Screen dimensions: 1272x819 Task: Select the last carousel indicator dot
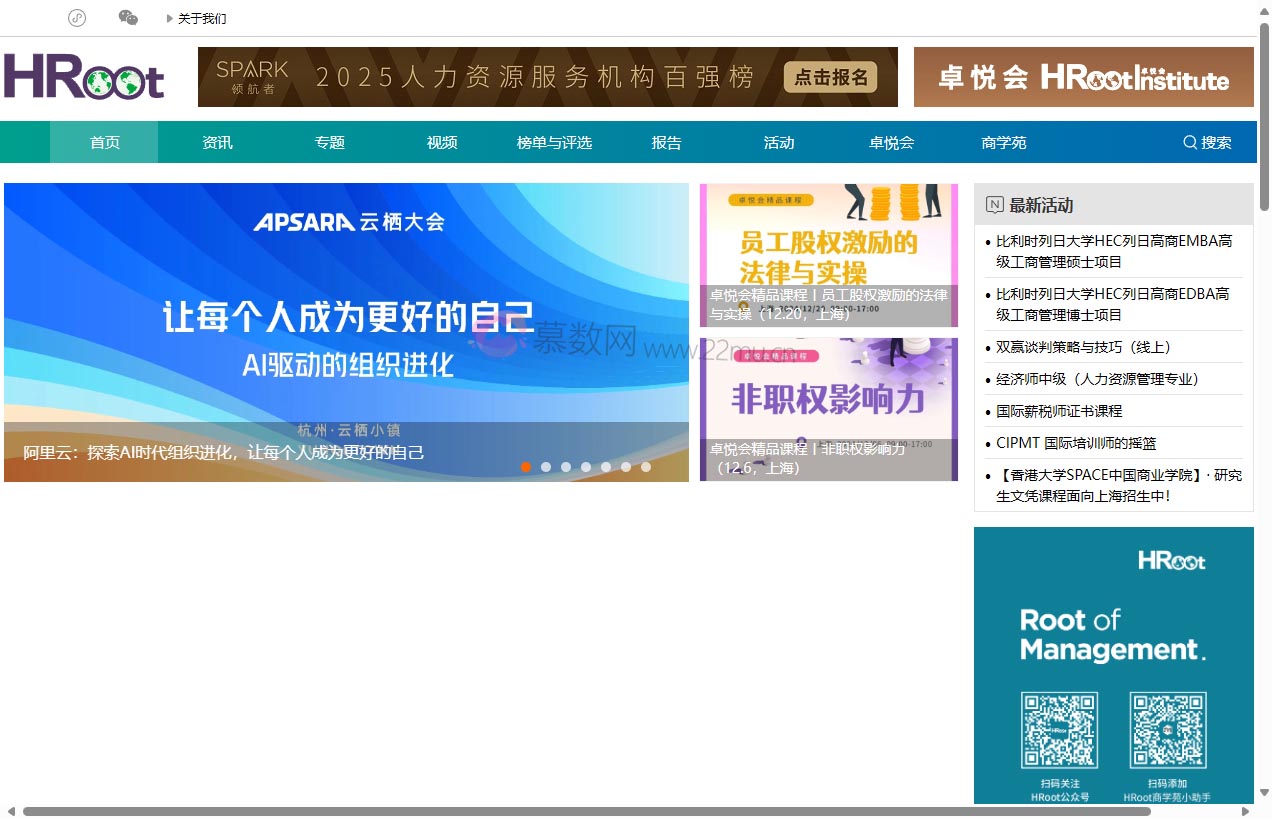pos(646,467)
